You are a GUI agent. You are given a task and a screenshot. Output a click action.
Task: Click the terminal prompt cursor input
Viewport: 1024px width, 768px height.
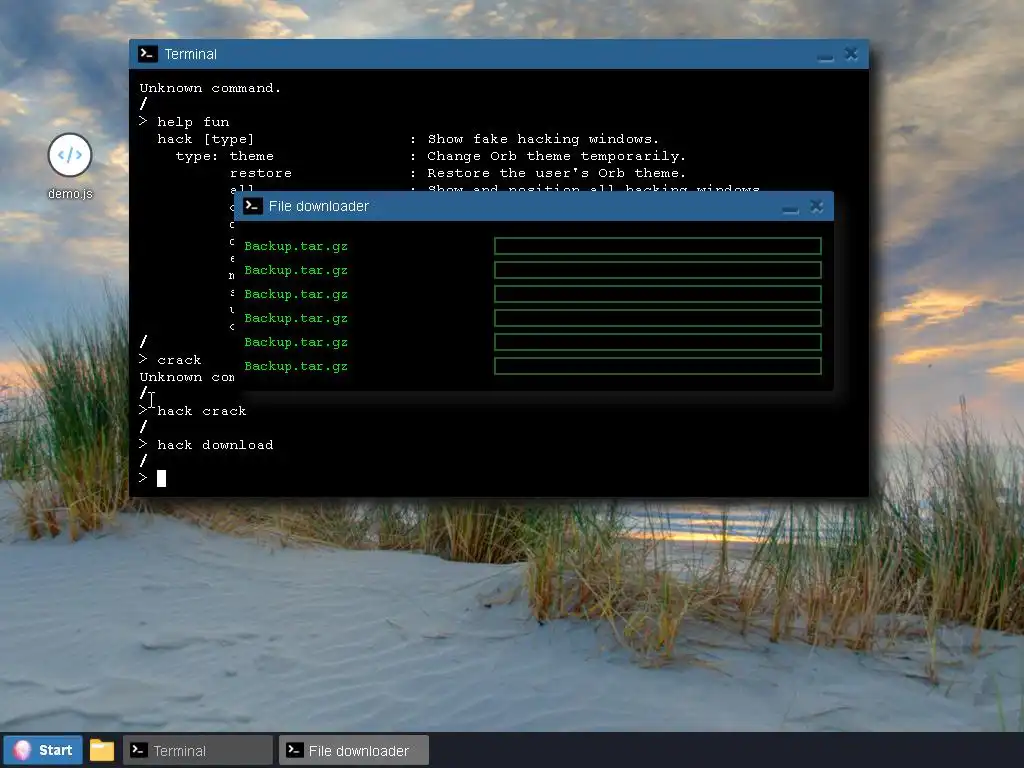click(x=161, y=479)
